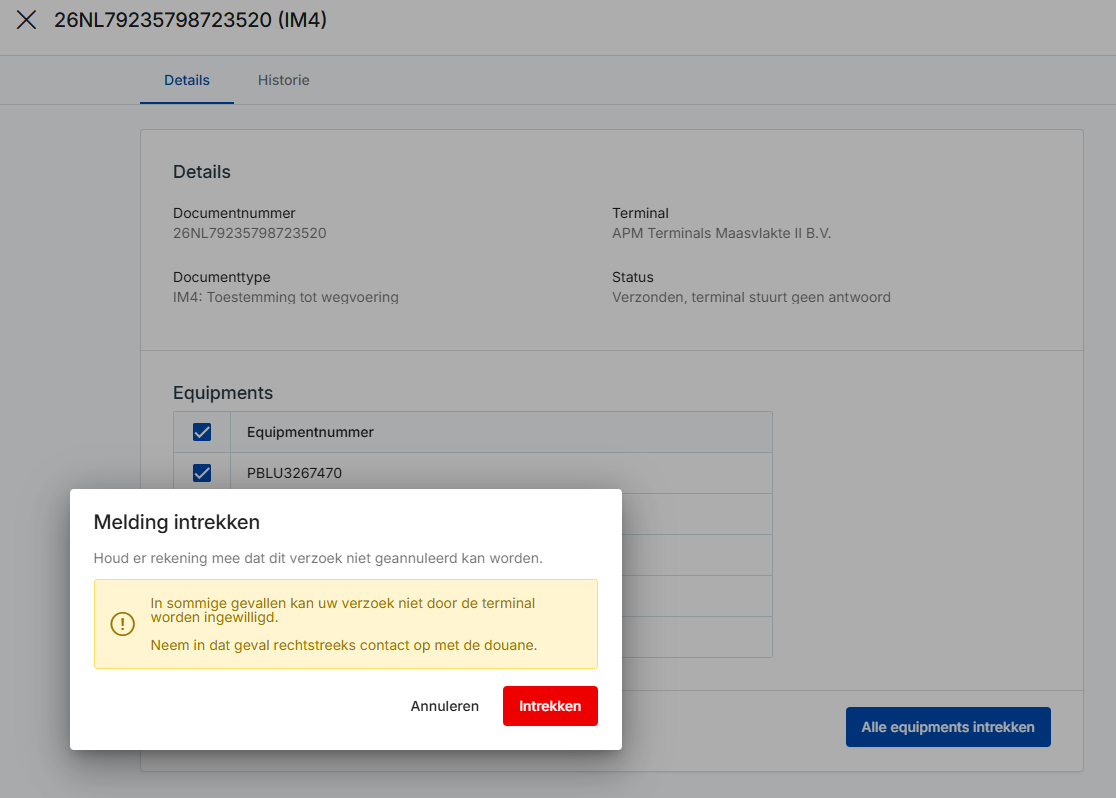Click the warning exclamation icon in the notice
The height and width of the screenshot is (798, 1116).
122,624
